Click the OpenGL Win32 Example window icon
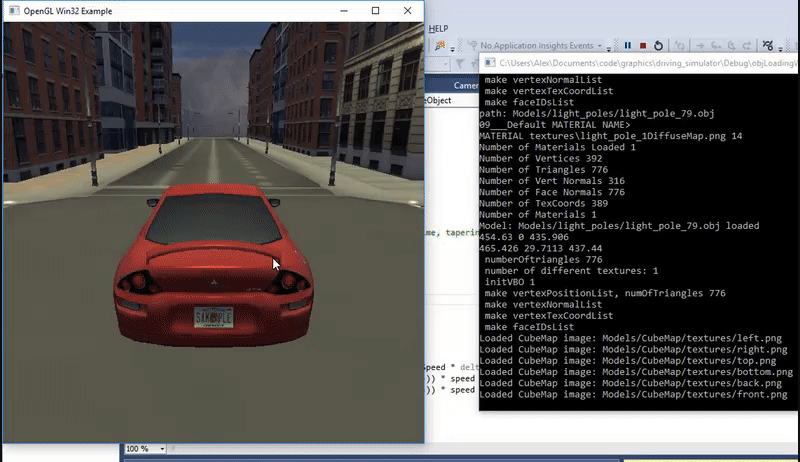The height and width of the screenshot is (462, 800). point(14,11)
